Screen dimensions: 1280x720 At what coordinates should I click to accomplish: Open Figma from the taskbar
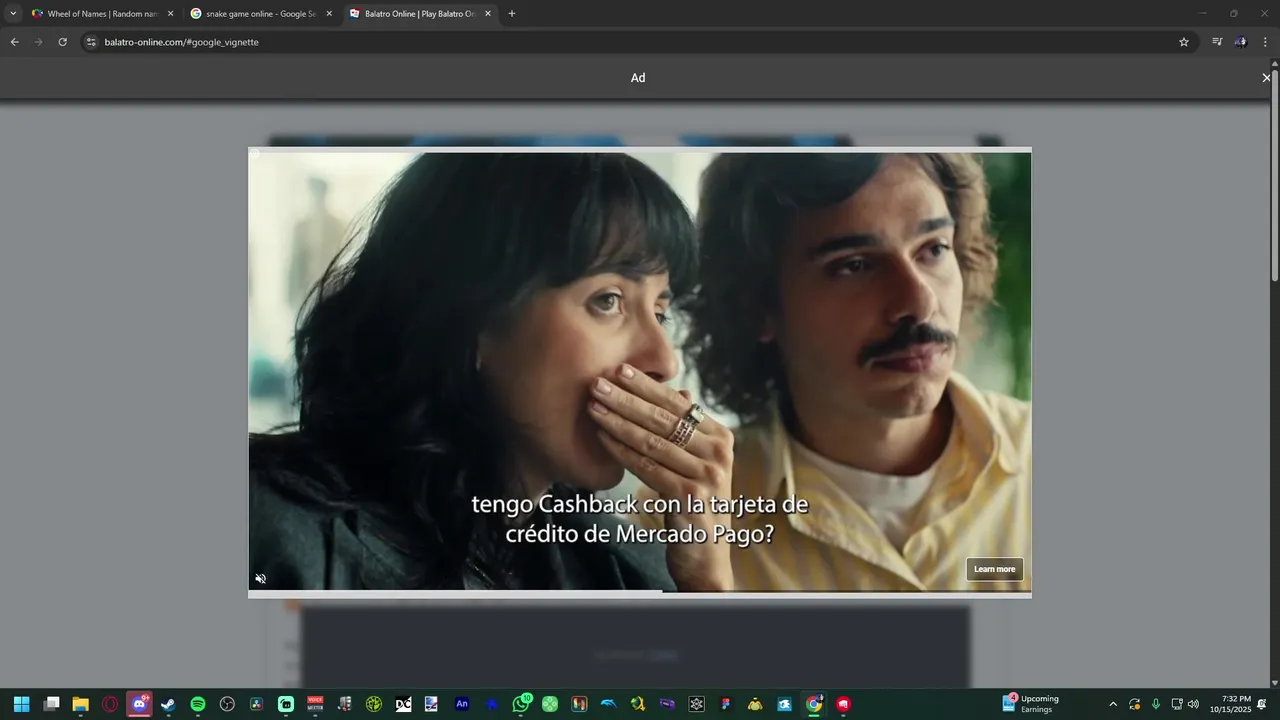pos(726,704)
